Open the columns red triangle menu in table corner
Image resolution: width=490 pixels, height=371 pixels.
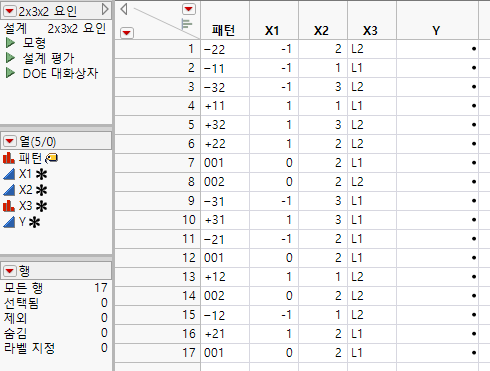[x=189, y=9]
